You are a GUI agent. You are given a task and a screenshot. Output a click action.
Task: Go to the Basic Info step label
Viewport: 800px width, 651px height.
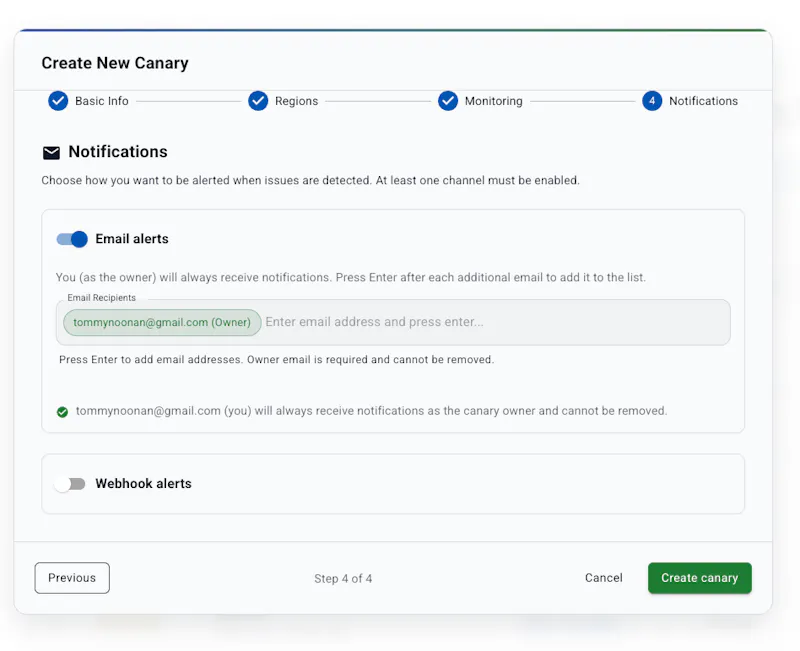click(102, 101)
